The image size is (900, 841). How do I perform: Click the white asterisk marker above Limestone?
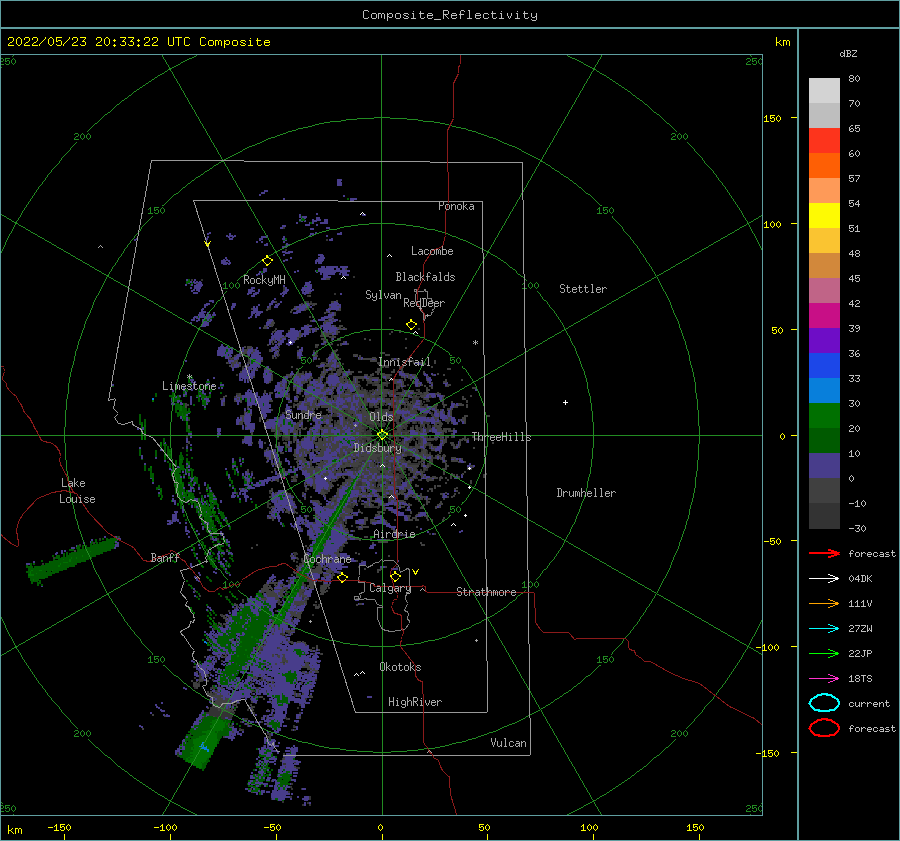[189, 377]
